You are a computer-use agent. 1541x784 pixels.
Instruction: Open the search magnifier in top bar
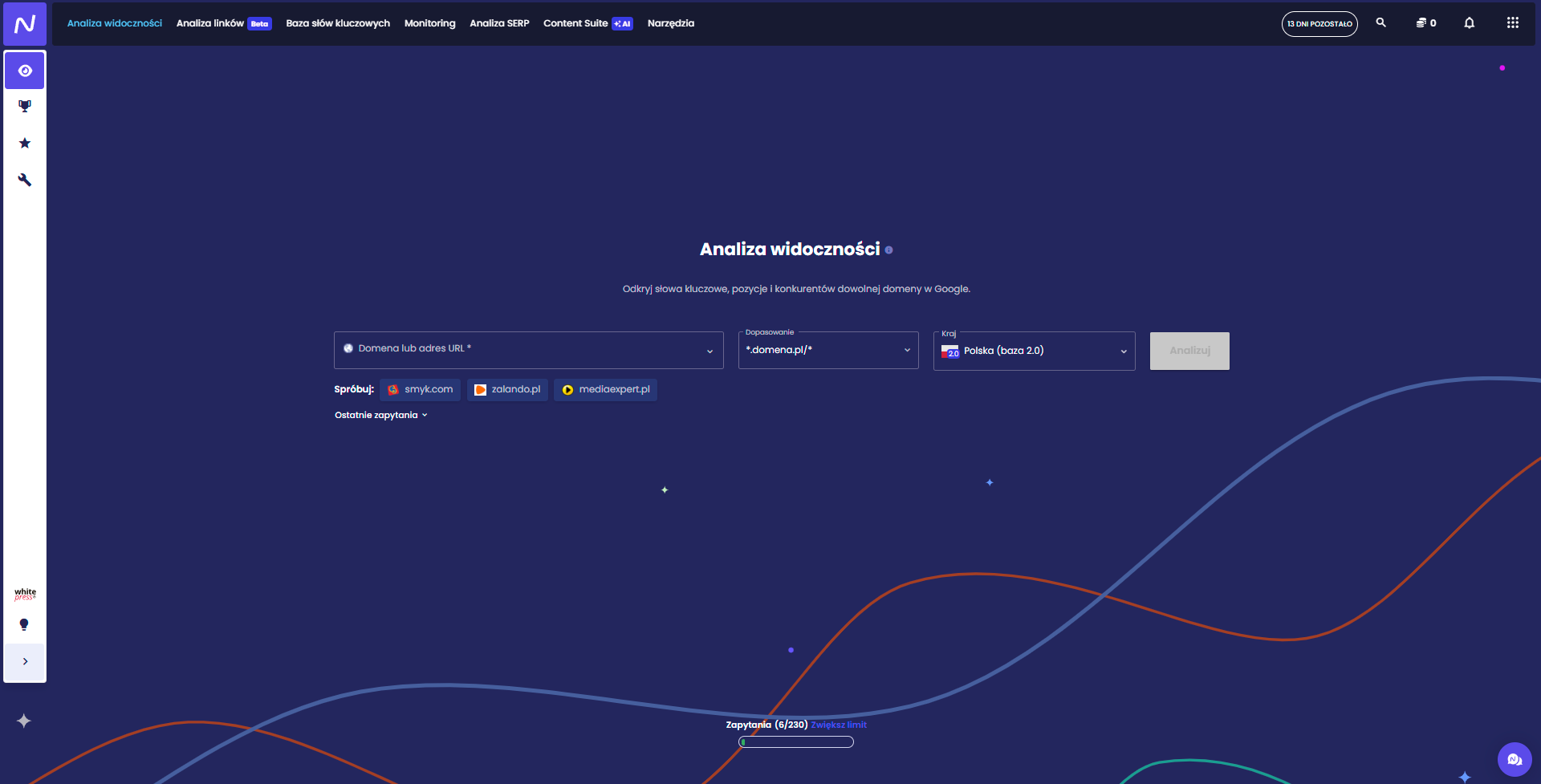click(1380, 23)
